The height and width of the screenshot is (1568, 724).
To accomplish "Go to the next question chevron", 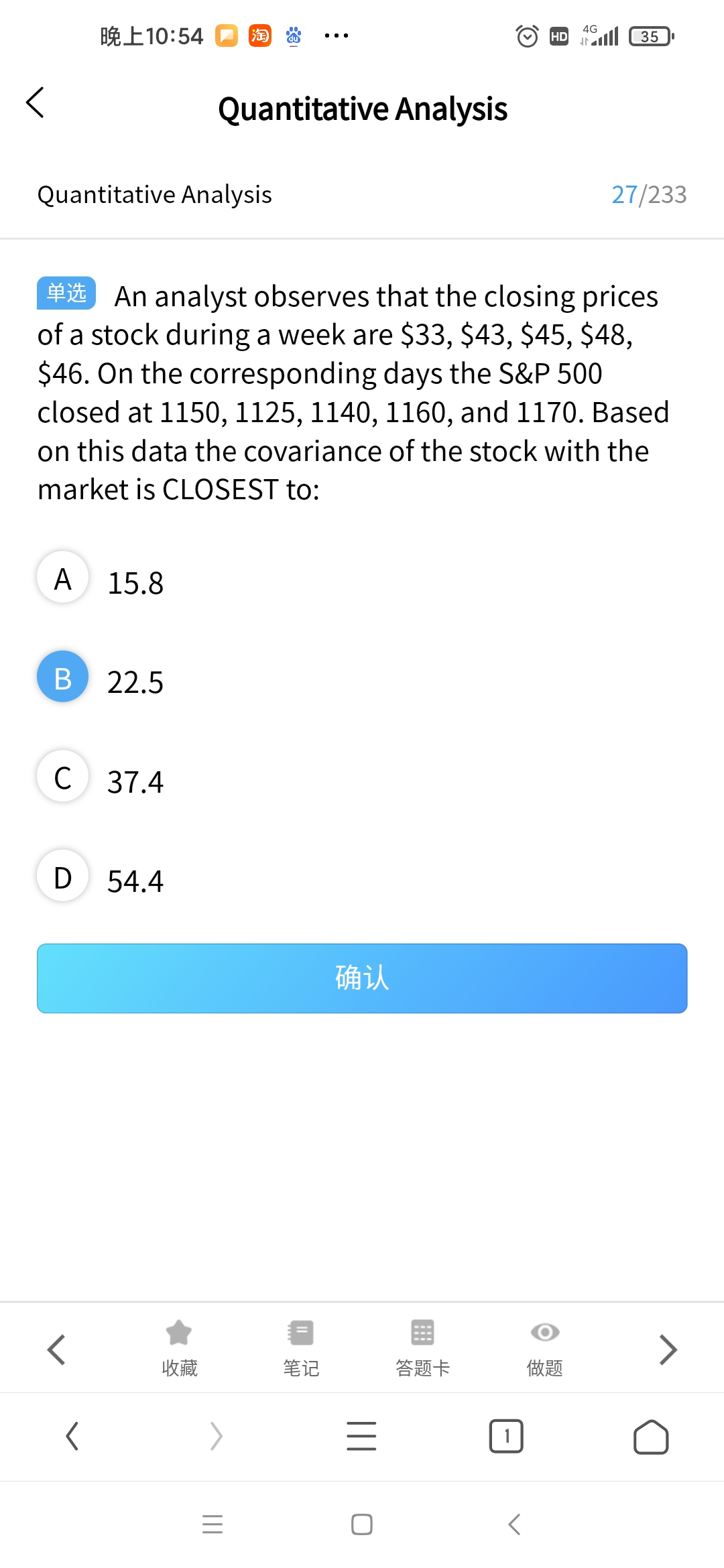I will [668, 1349].
